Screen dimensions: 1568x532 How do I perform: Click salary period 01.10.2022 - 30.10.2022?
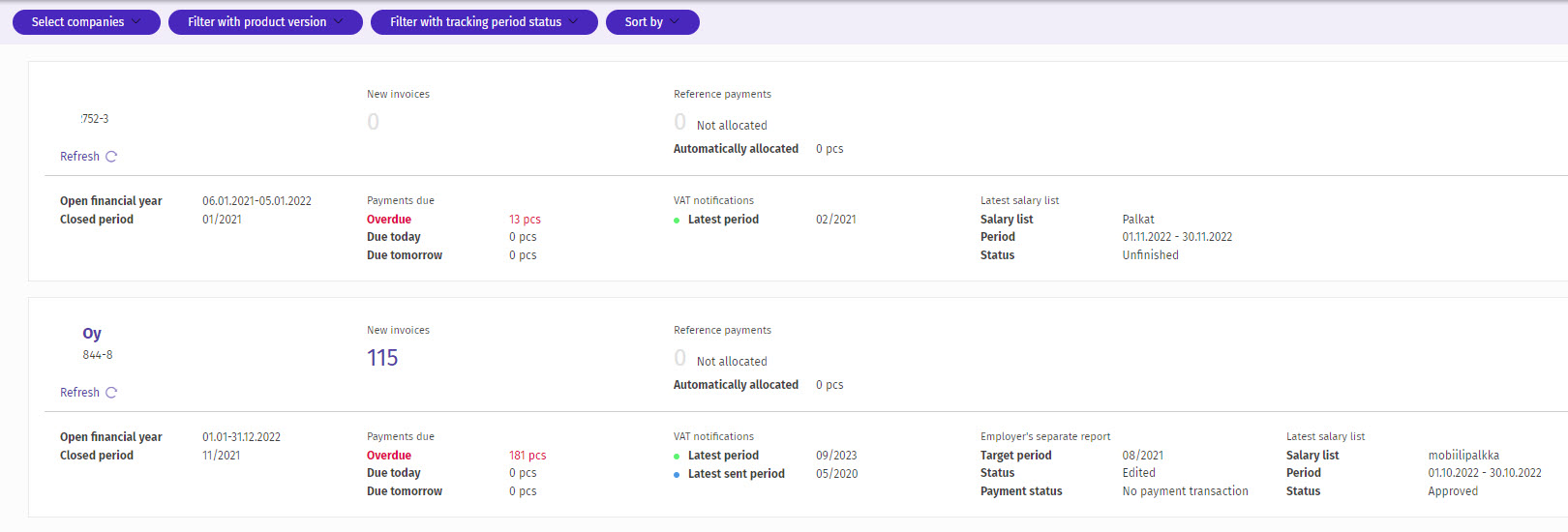coord(1485,473)
